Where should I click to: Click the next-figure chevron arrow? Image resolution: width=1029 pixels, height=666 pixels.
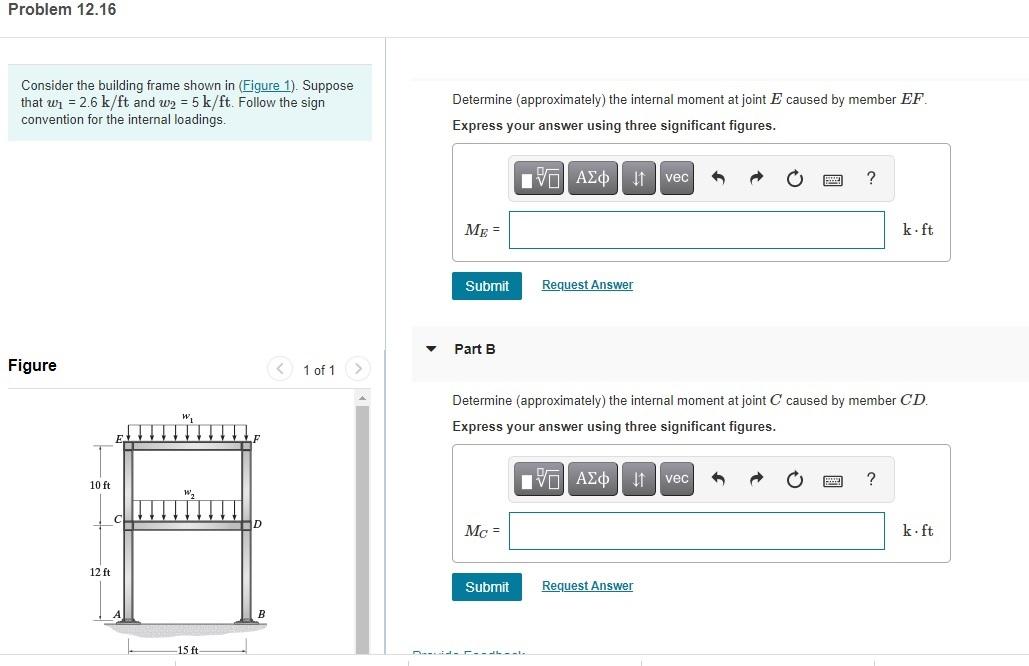point(358,369)
